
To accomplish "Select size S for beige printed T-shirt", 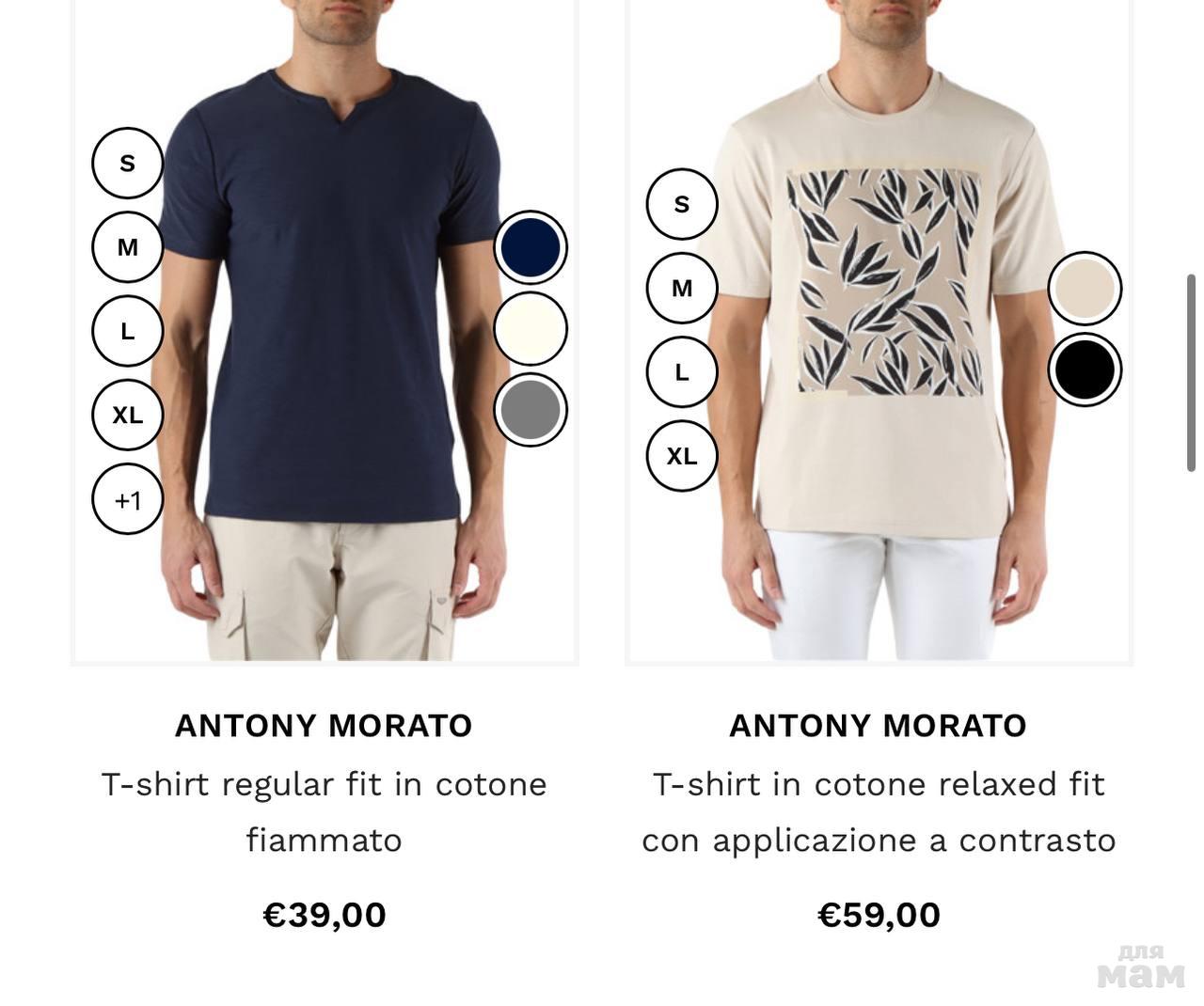I will pyautogui.click(x=682, y=204).
